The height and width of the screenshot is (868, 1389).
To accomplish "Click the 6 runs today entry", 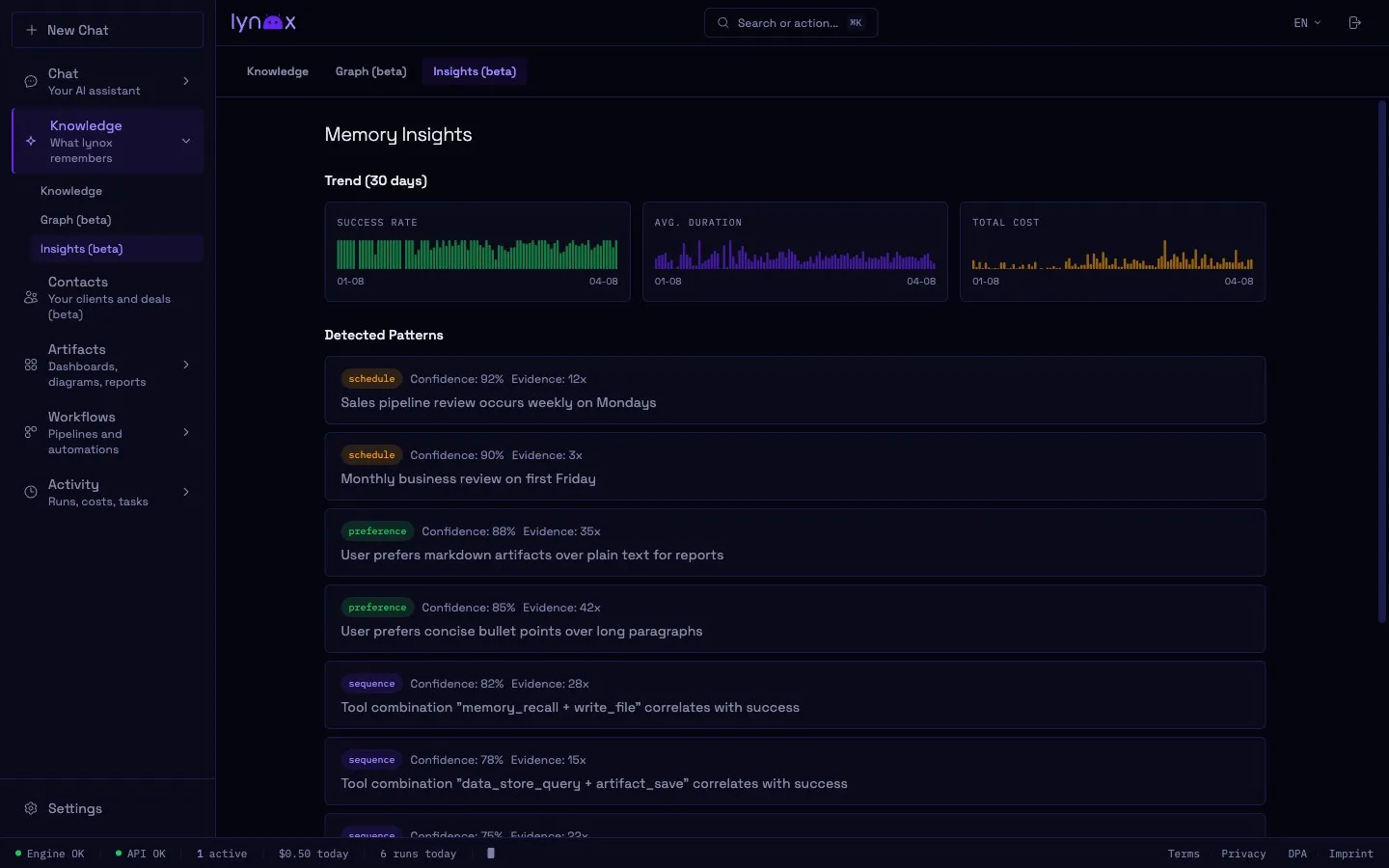I will 418,854.
